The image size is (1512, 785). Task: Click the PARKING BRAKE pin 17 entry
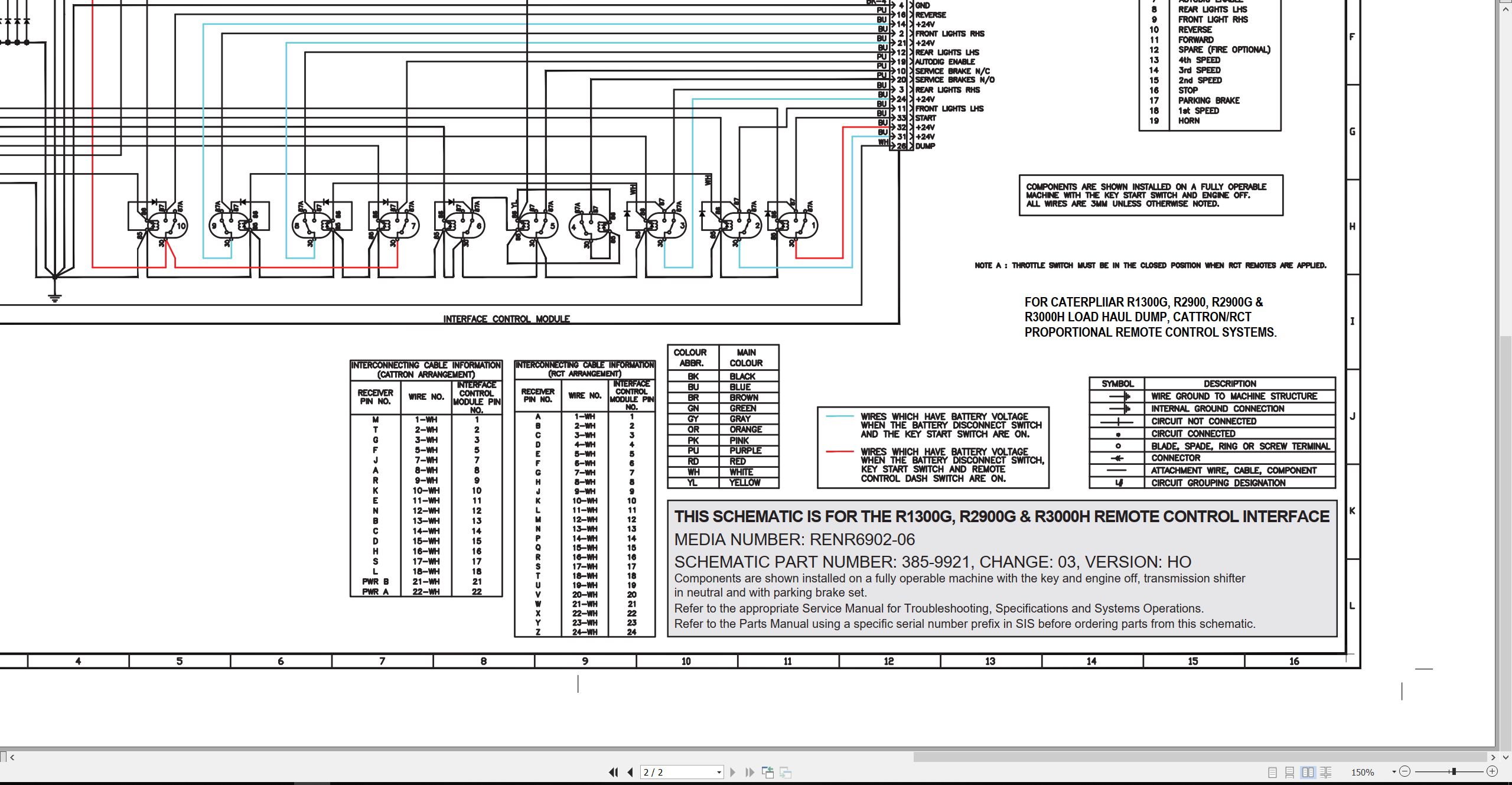tap(1208, 100)
